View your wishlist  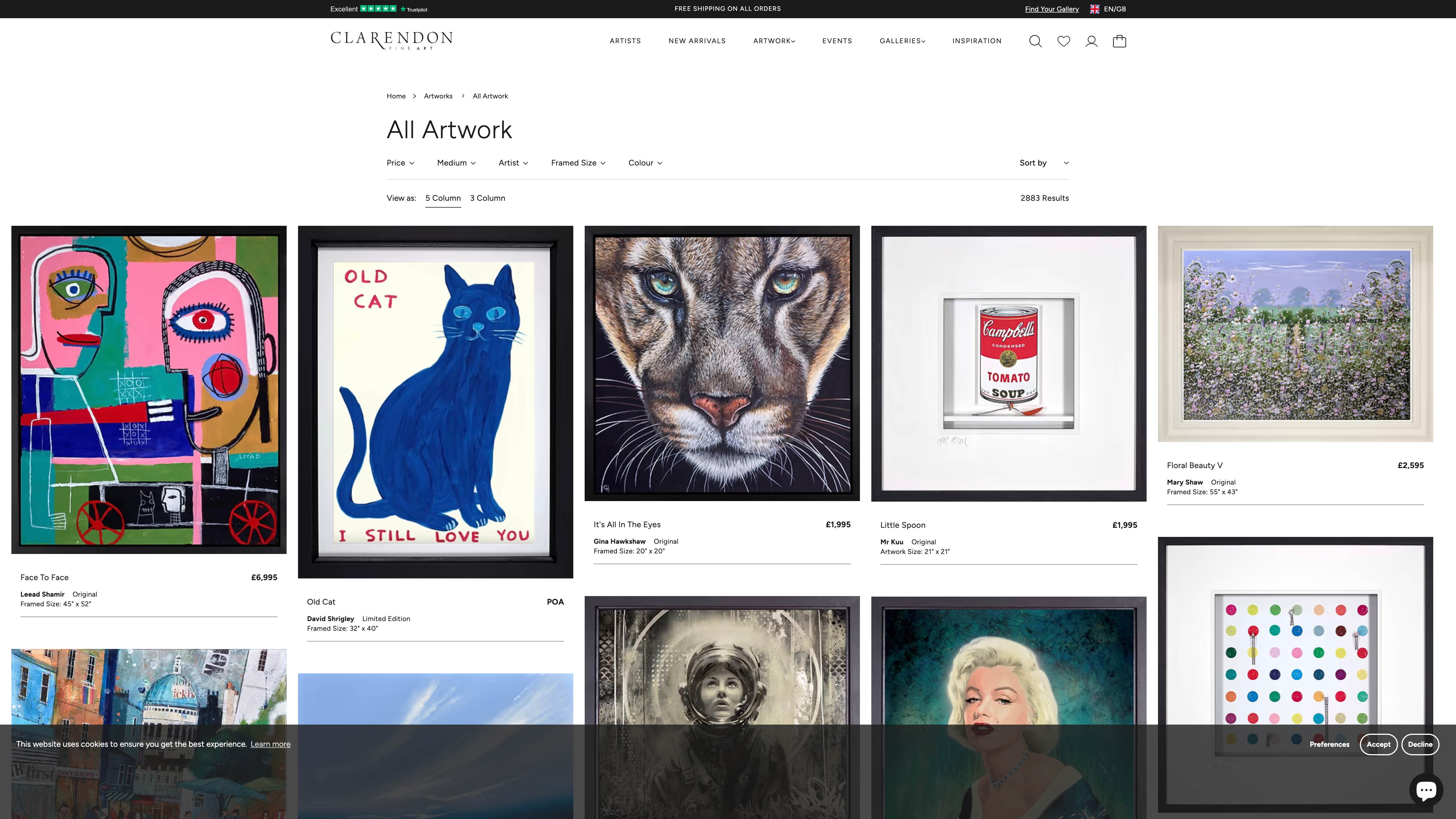(x=1064, y=41)
